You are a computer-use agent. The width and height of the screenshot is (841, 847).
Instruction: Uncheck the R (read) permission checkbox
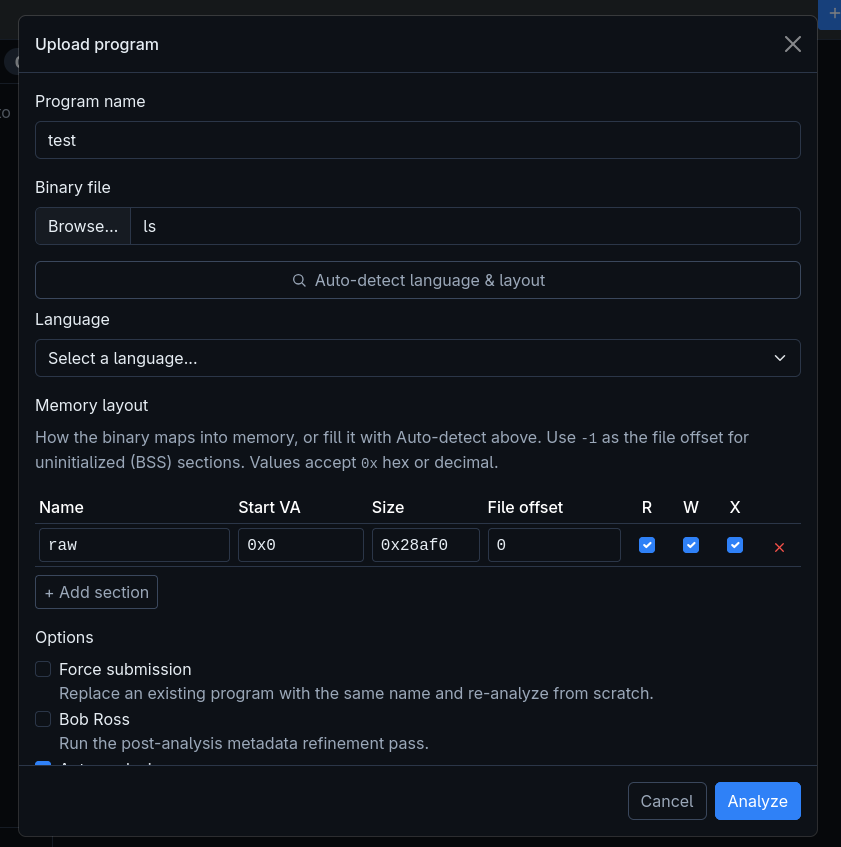tap(647, 545)
